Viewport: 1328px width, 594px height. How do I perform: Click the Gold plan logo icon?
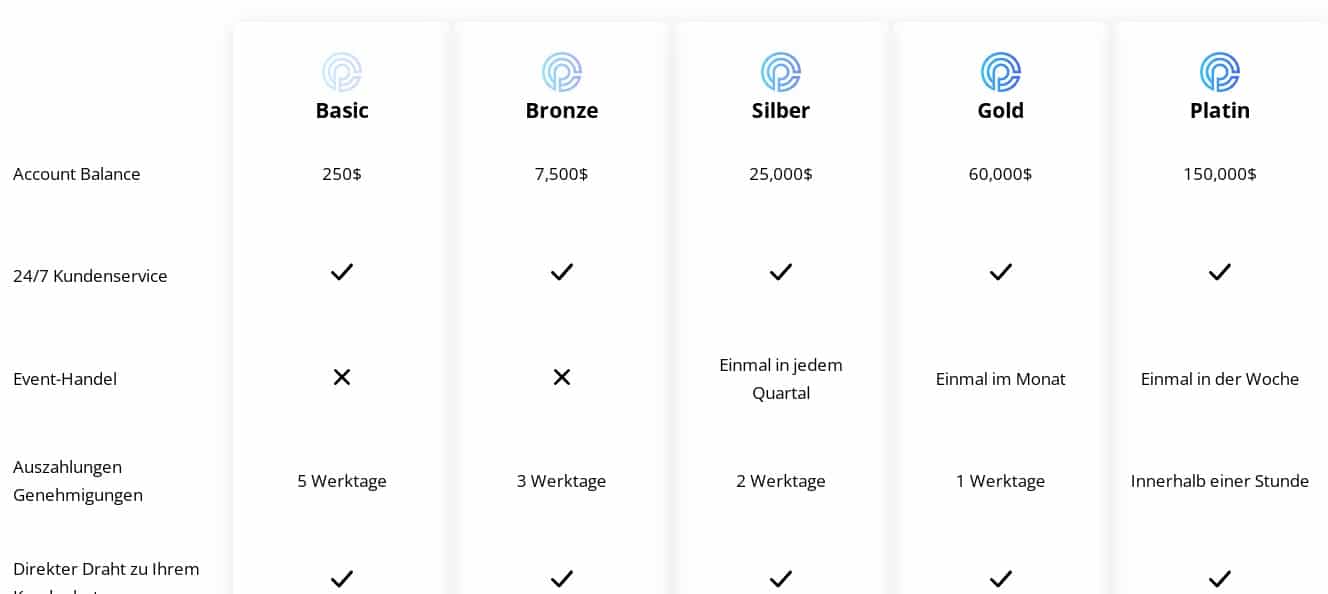[1000, 72]
